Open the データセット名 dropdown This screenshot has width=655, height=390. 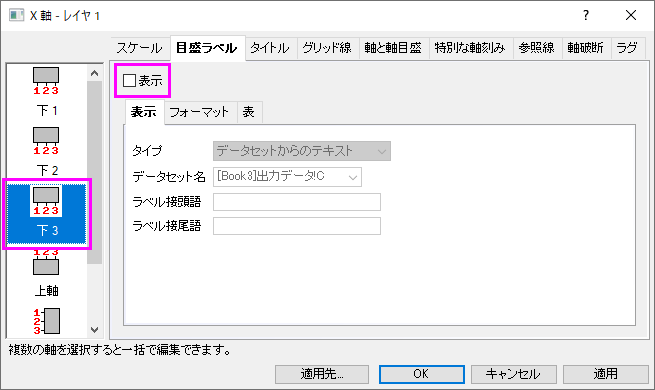pos(287,177)
